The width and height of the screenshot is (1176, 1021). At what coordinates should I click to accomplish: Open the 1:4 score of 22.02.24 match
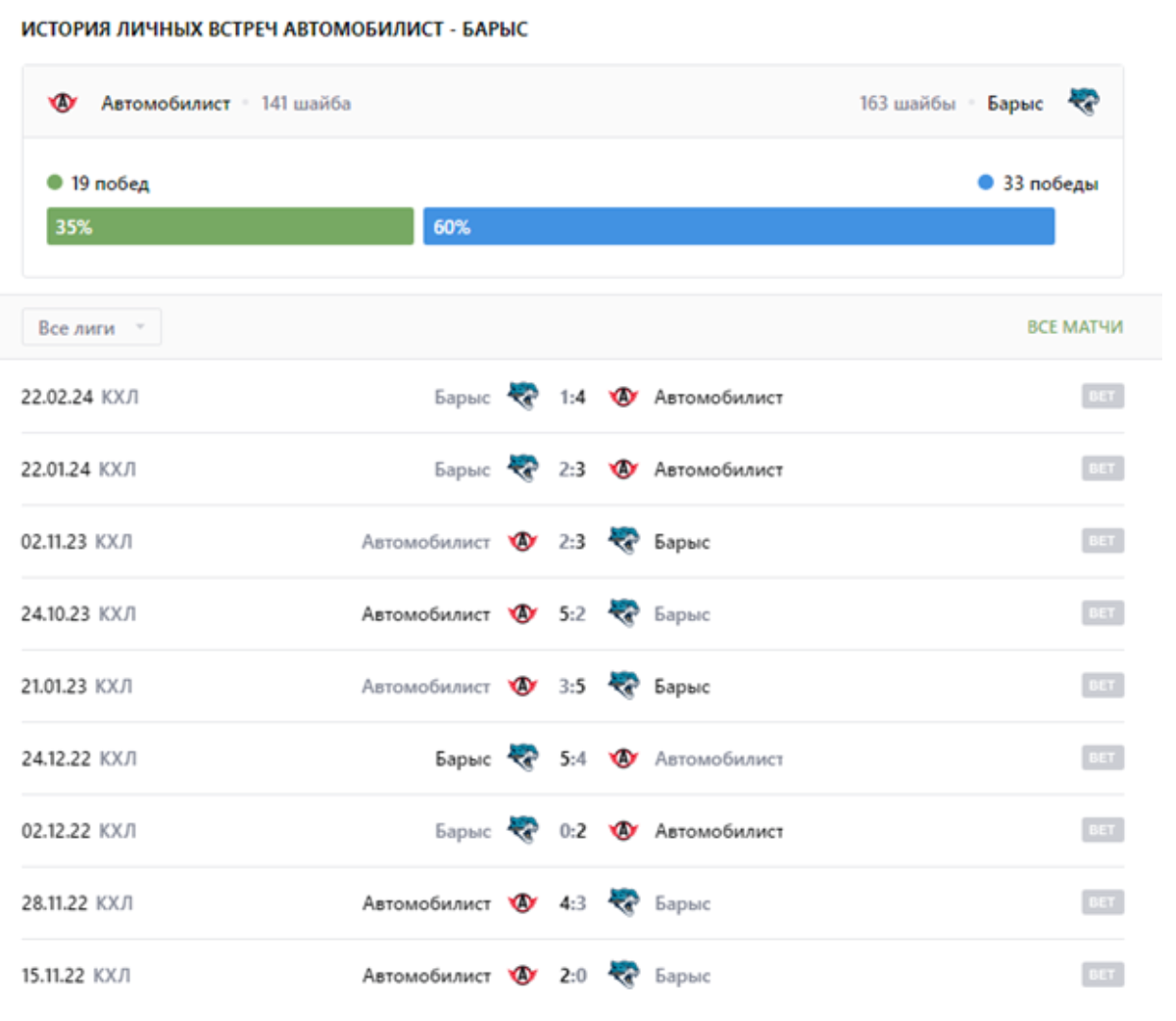572,397
